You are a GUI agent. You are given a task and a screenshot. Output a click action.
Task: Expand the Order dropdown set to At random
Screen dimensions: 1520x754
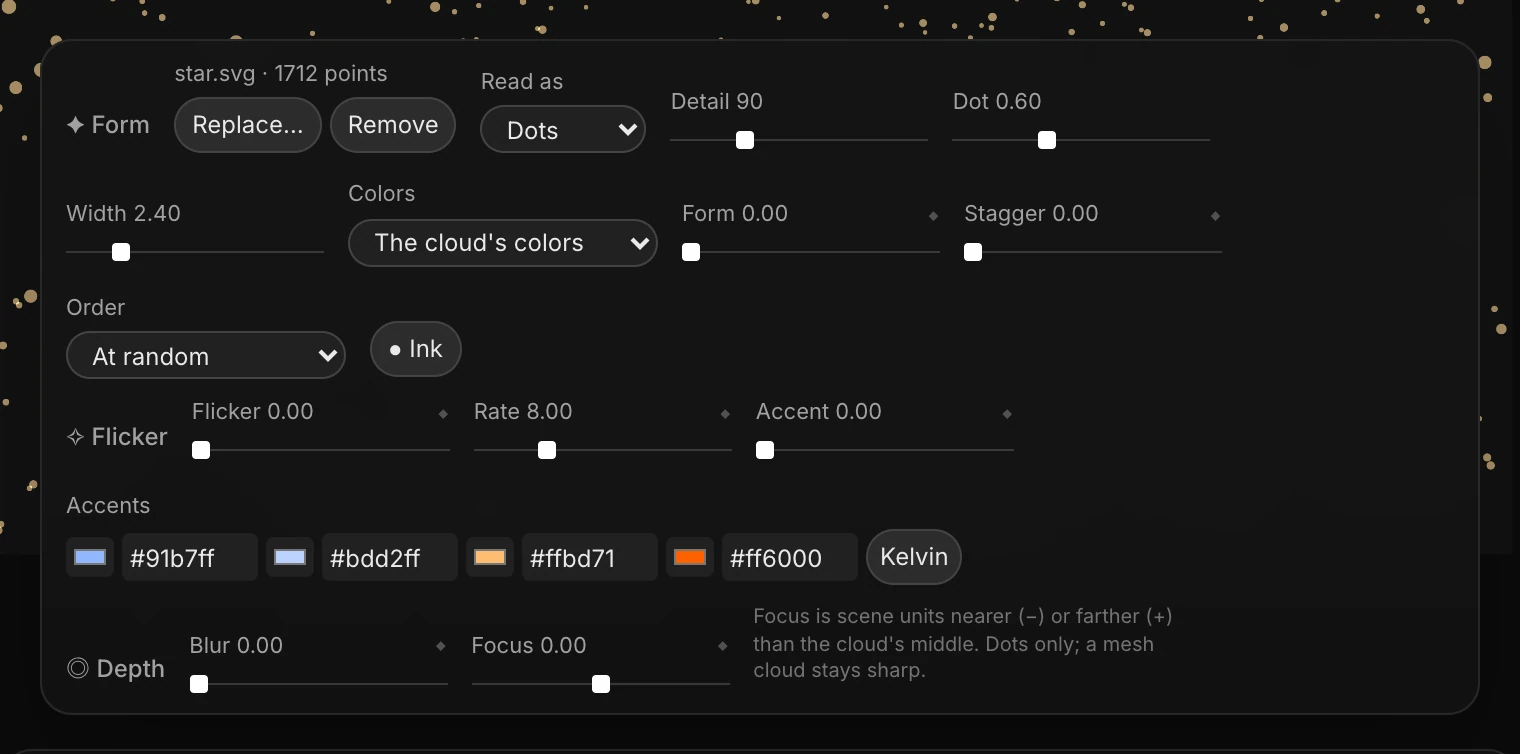tap(206, 356)
